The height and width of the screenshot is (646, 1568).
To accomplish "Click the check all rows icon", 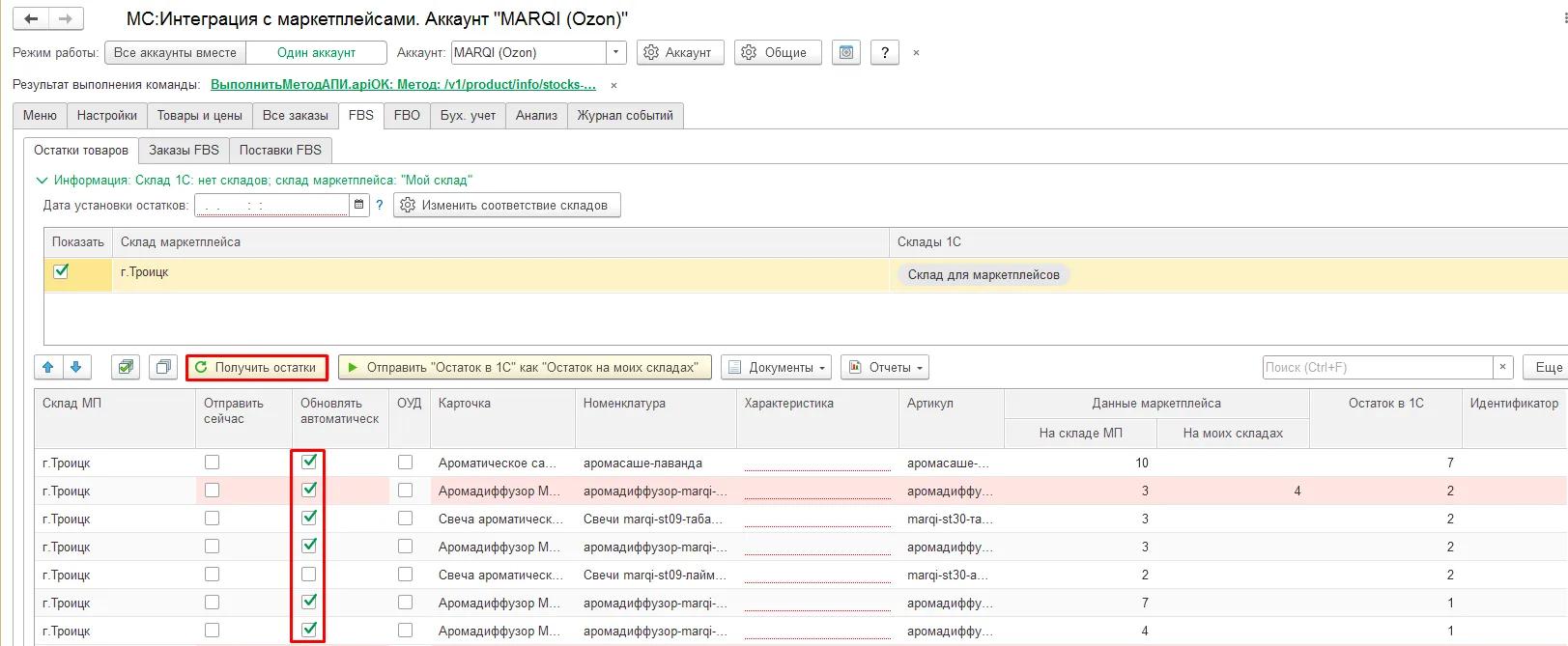I will [x=125, y=367].
